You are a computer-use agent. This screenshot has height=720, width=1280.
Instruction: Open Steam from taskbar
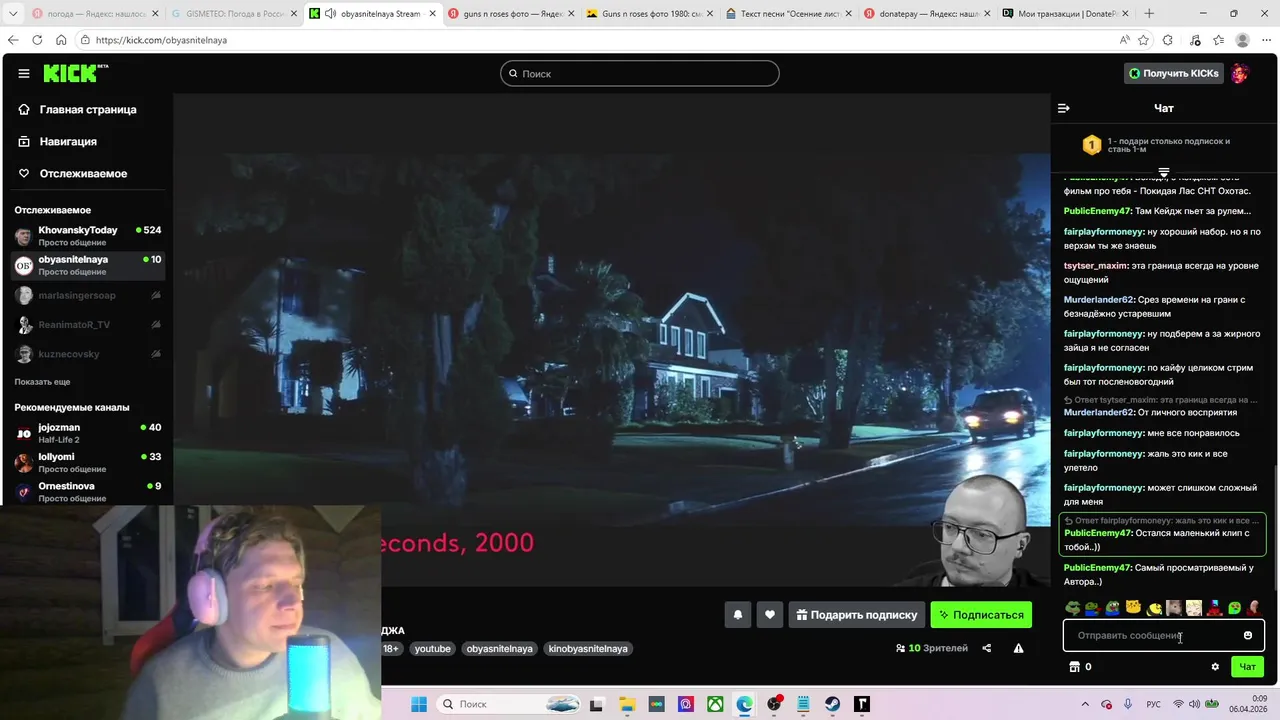point(832,704)
